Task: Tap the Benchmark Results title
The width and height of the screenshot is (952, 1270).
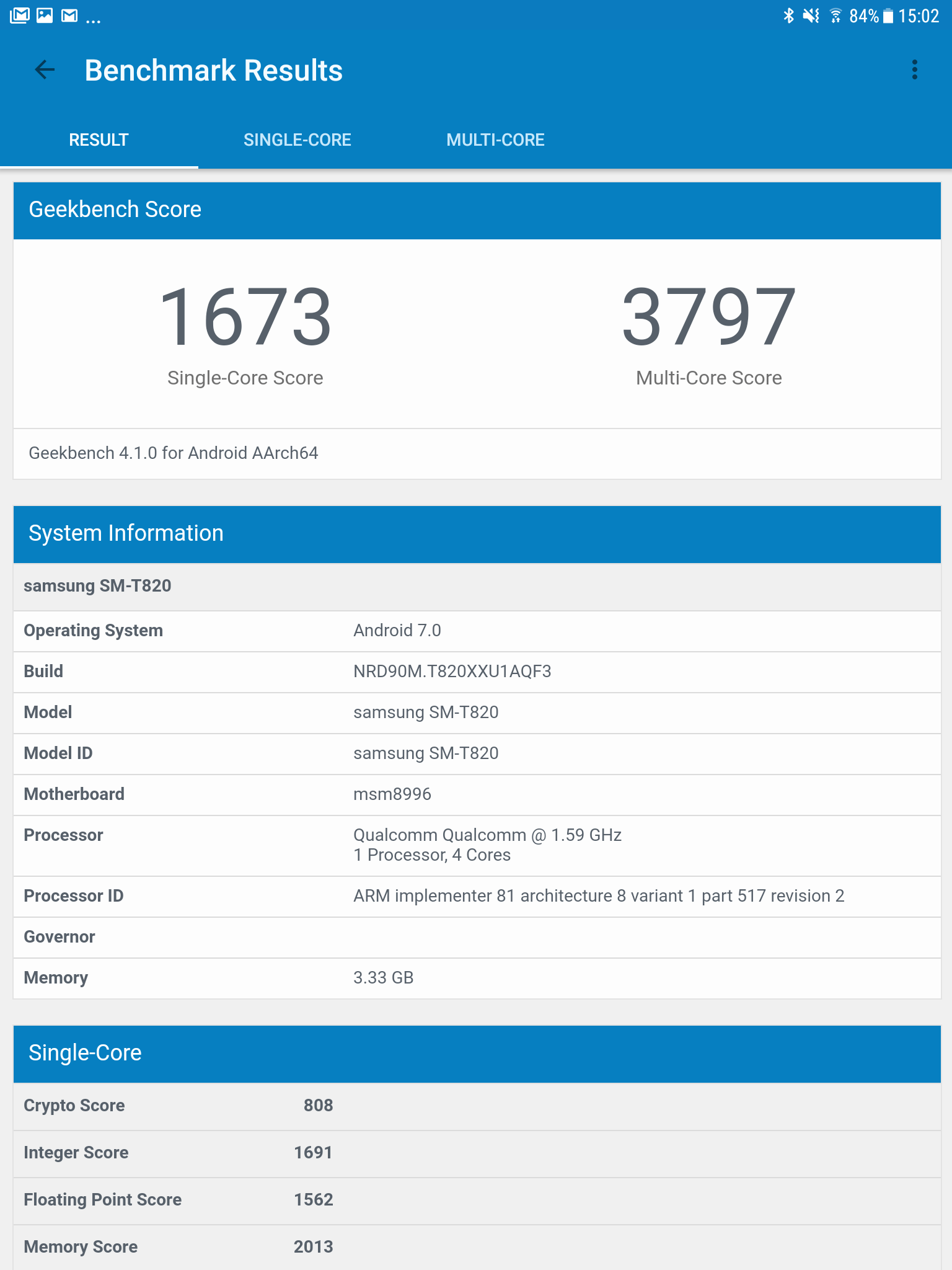Action: (213, 70)
